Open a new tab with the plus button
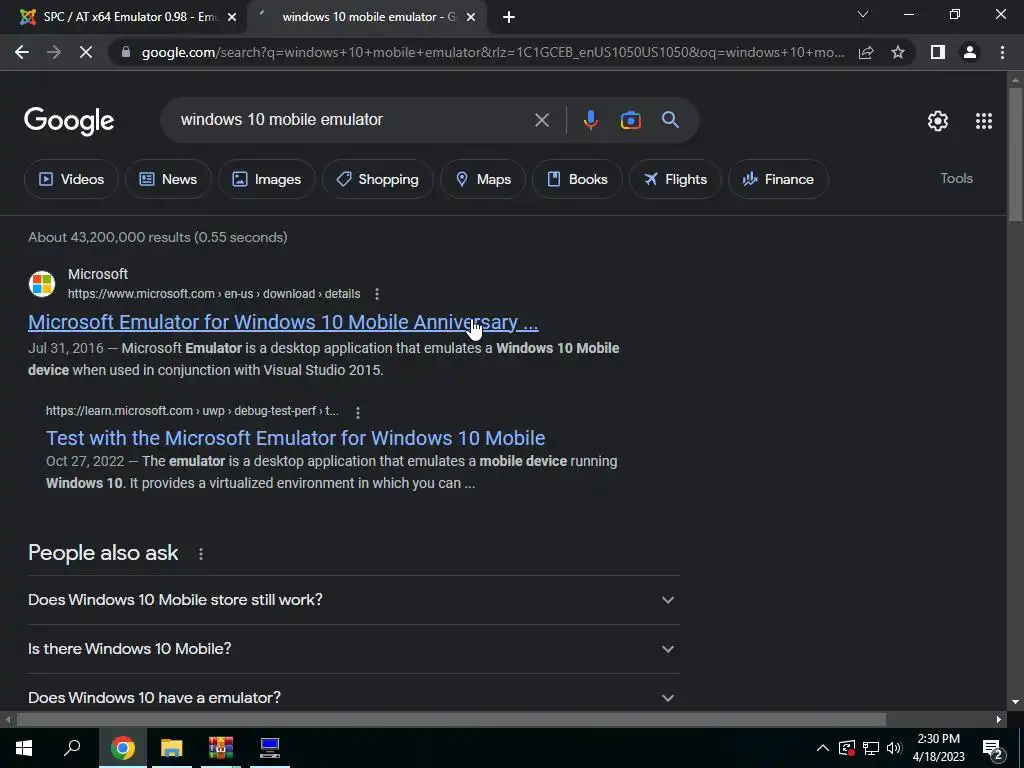 pos(509,17)
